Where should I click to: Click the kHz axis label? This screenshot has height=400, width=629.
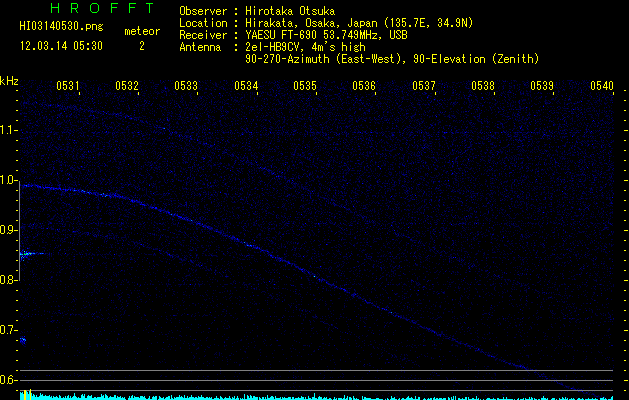coord(9,81)
